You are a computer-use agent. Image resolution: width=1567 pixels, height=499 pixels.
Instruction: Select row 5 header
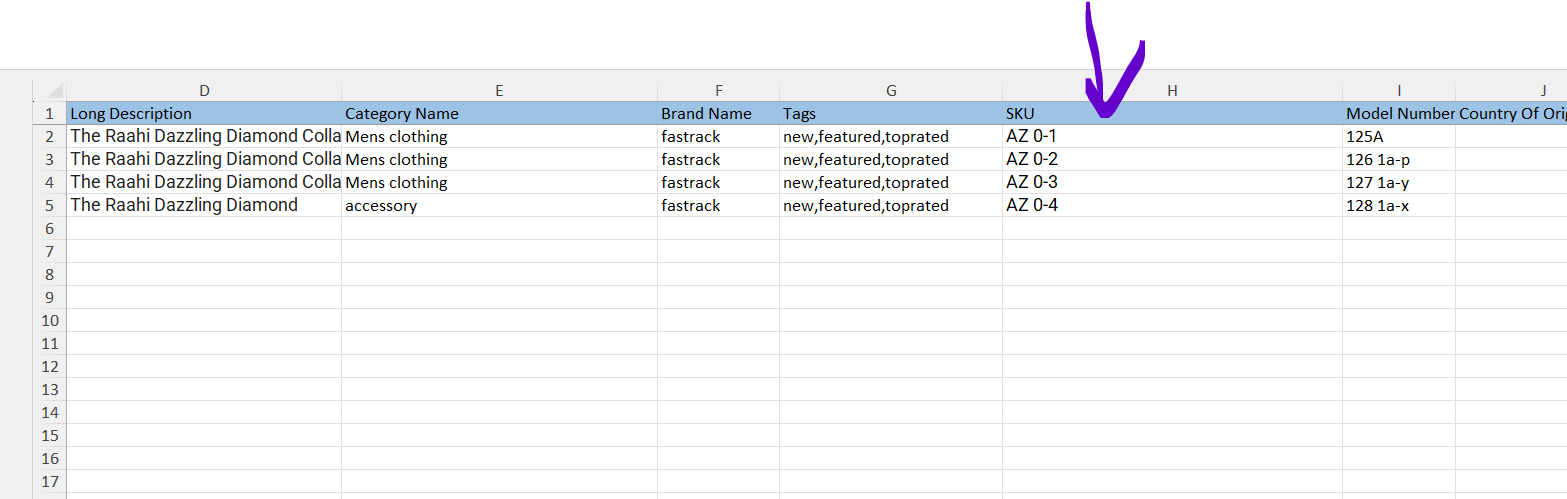(50, 205)
